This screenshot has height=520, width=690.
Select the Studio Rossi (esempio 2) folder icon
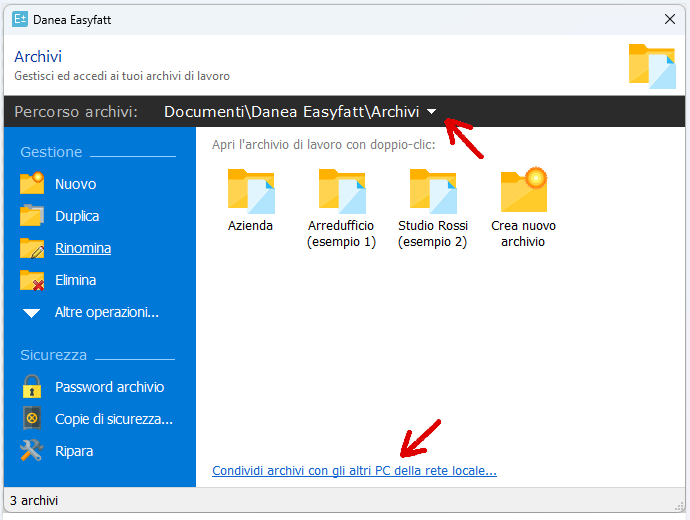tap(433, 191)
